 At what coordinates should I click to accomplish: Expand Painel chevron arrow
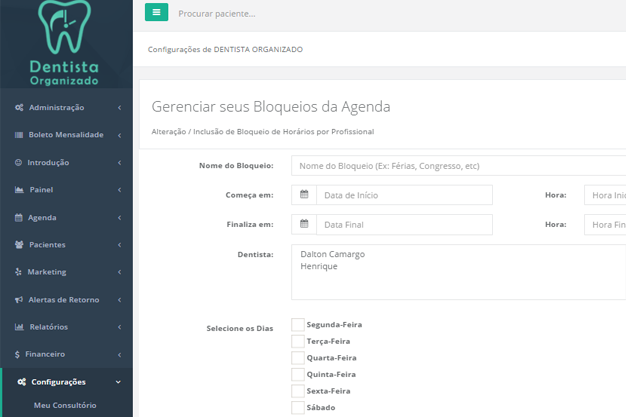click(x=119, y=190)
